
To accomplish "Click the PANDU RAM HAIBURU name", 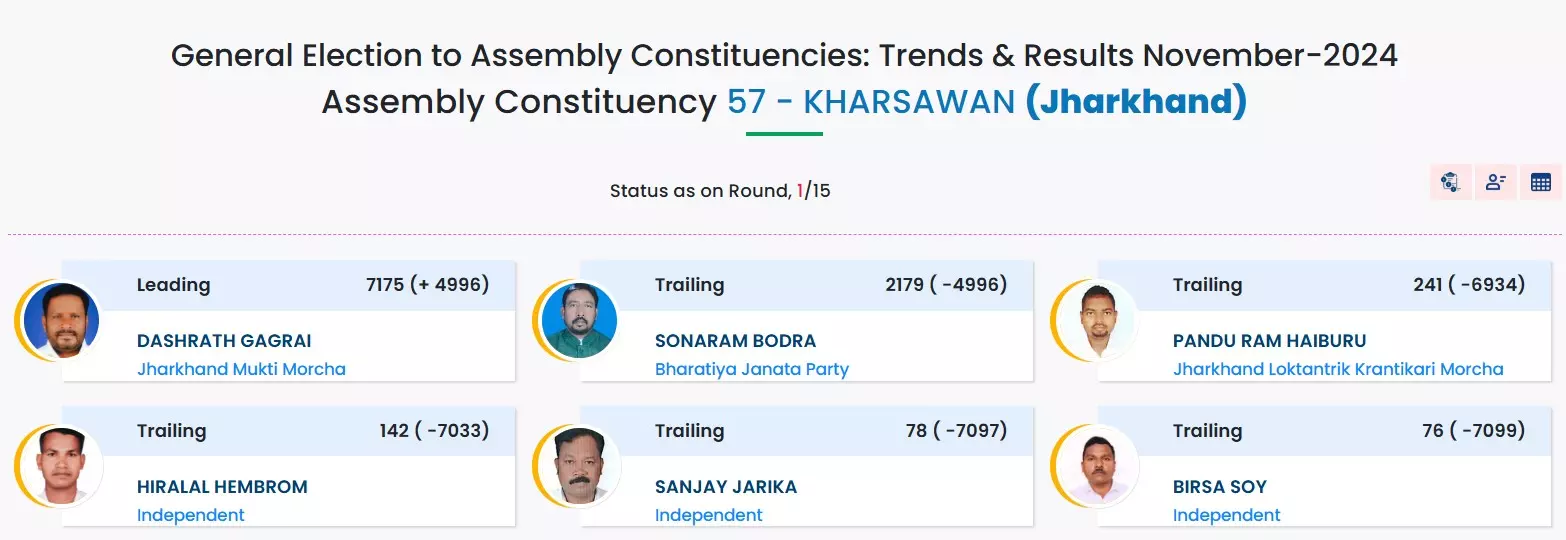I will pos(1269,341).
